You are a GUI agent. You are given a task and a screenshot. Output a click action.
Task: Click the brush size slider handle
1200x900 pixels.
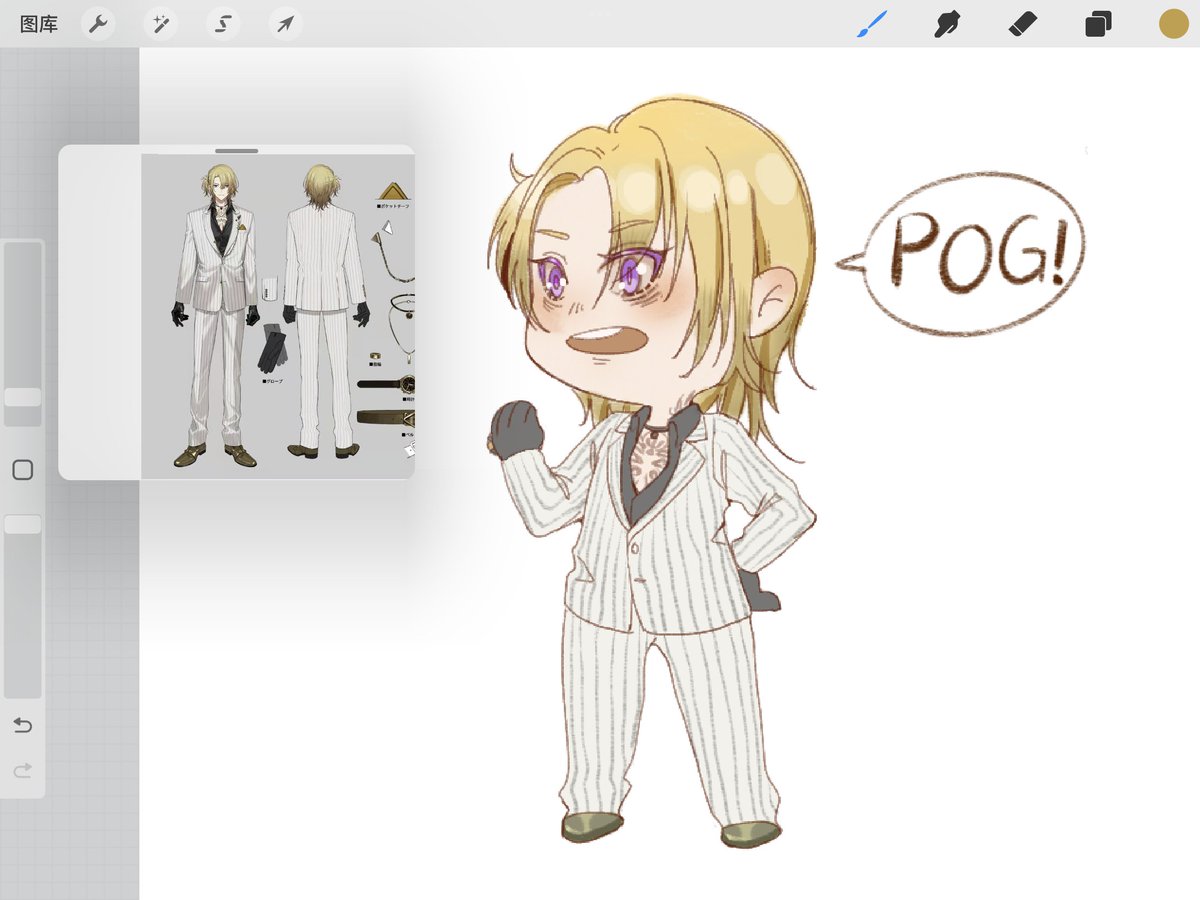[23, 397]
